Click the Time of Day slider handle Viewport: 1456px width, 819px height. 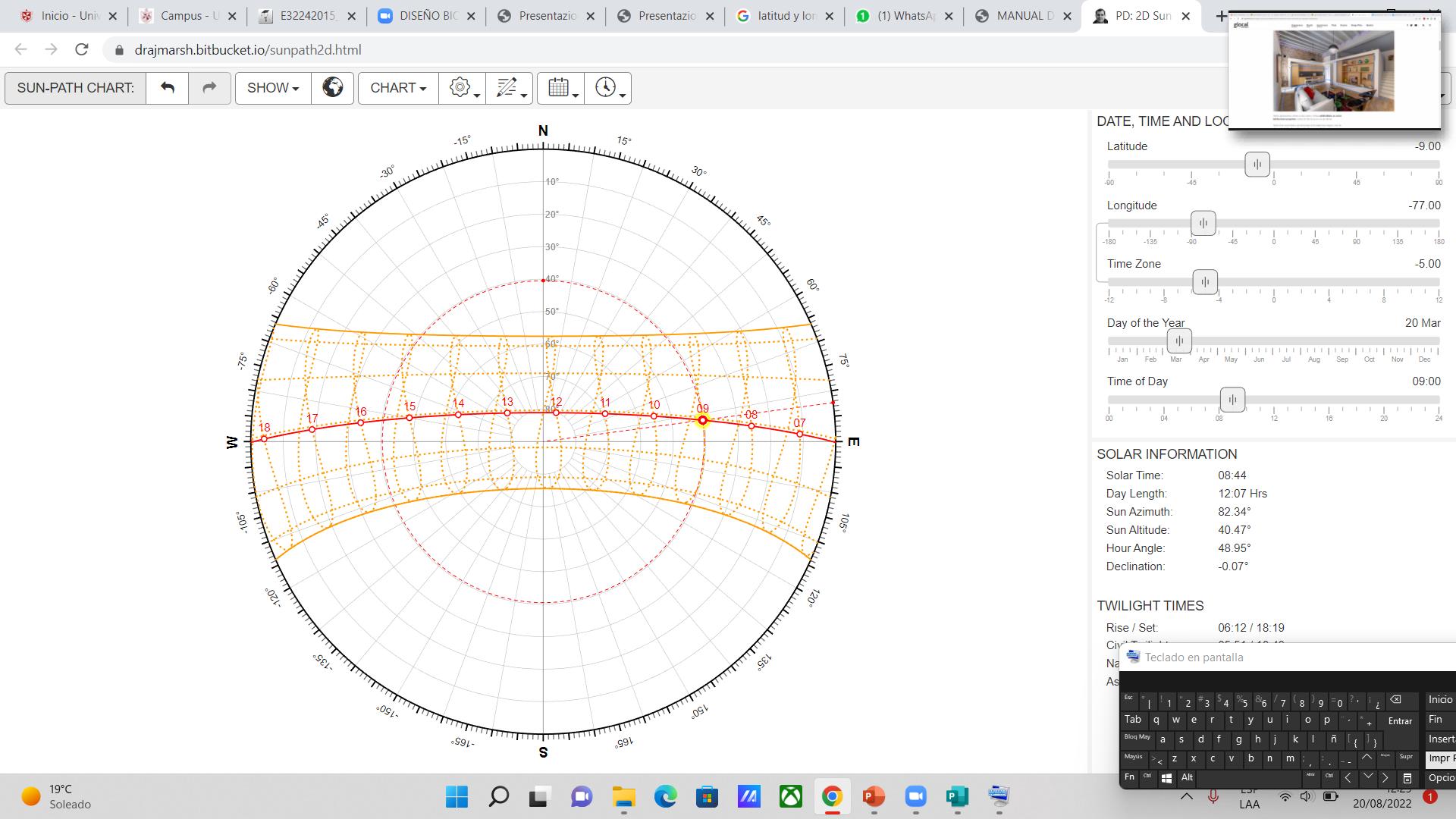tap(1232, 400)
